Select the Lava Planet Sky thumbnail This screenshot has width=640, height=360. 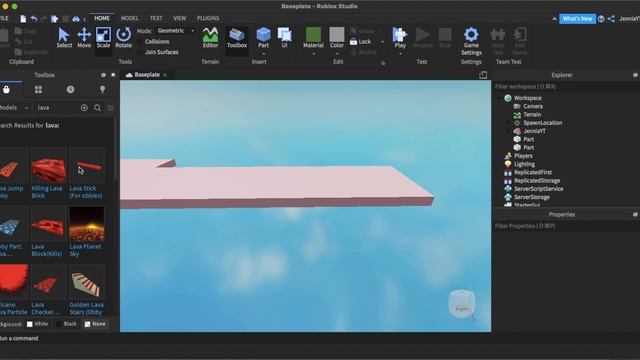click(87, 224)
